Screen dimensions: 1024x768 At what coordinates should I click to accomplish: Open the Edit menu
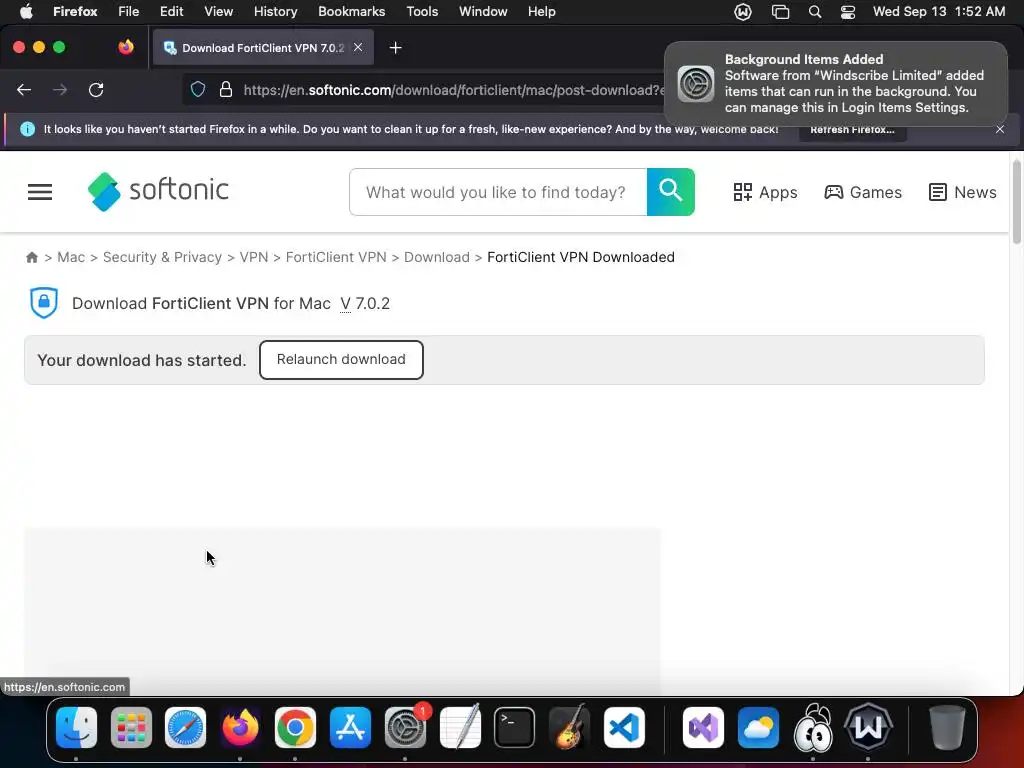pos(172,12)
